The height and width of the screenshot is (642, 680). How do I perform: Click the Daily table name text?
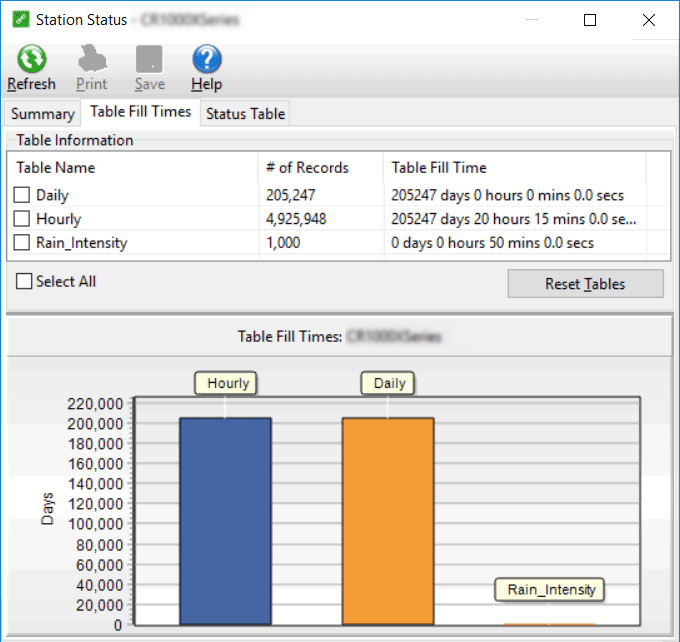click(52, 195)
